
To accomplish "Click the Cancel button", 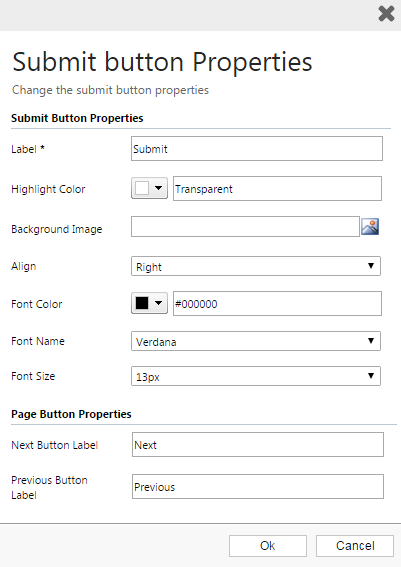I will pyautogui.click(x=355, y=546).
